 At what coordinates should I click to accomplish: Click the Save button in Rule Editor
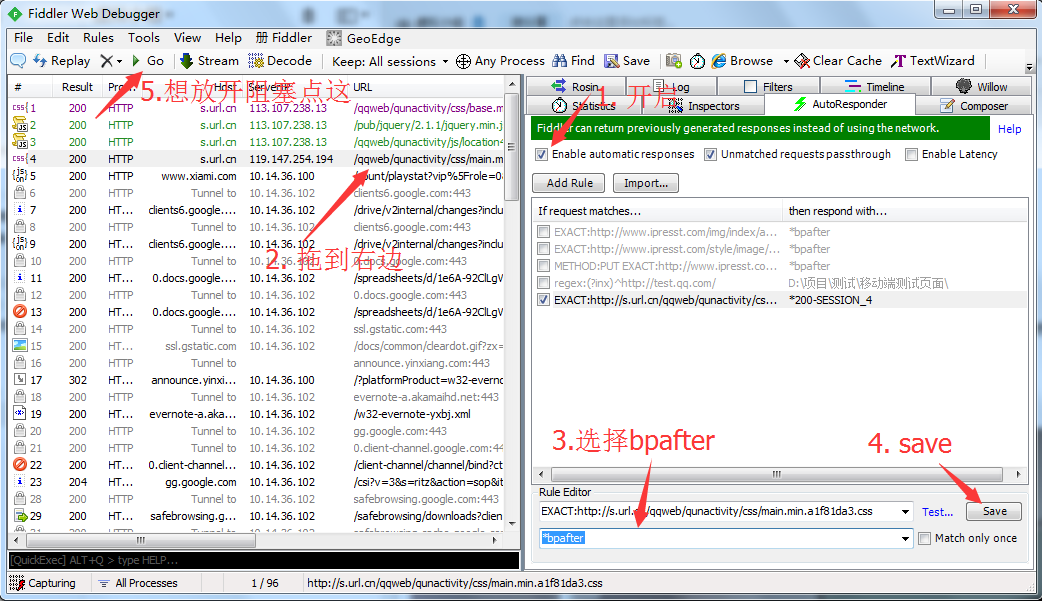point(994,511)
